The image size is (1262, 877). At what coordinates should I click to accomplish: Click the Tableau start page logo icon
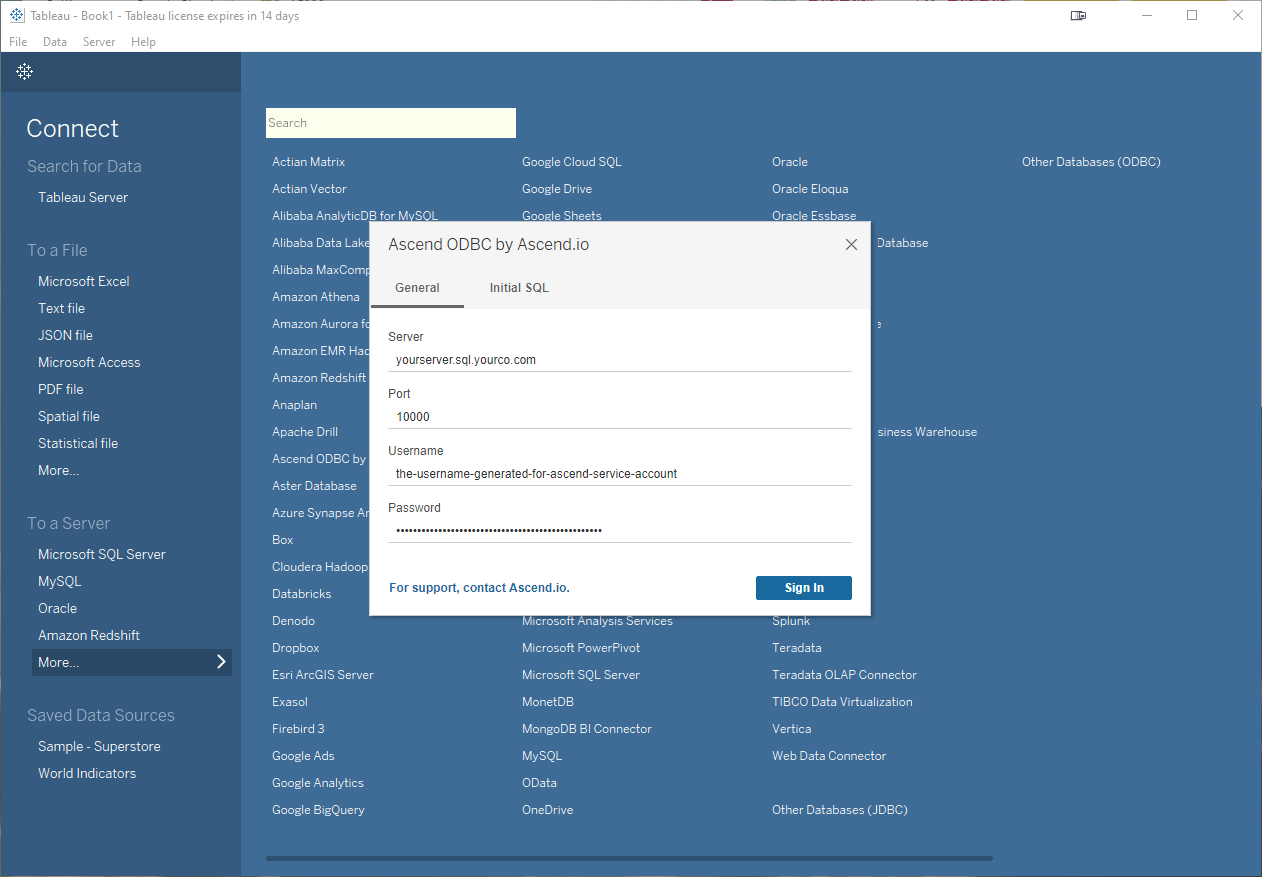coord(25,72)
